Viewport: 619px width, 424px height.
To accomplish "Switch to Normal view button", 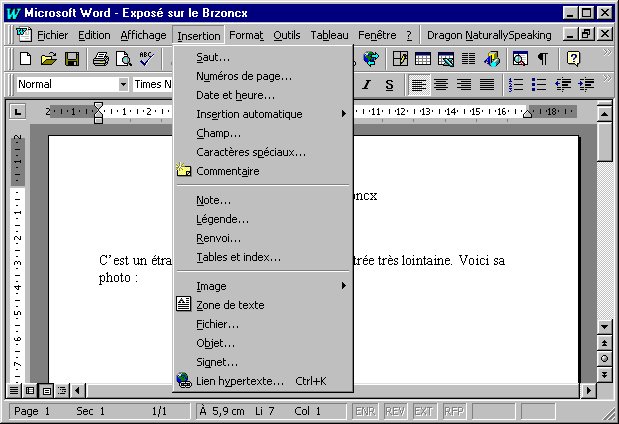I will tap(14, 391).
